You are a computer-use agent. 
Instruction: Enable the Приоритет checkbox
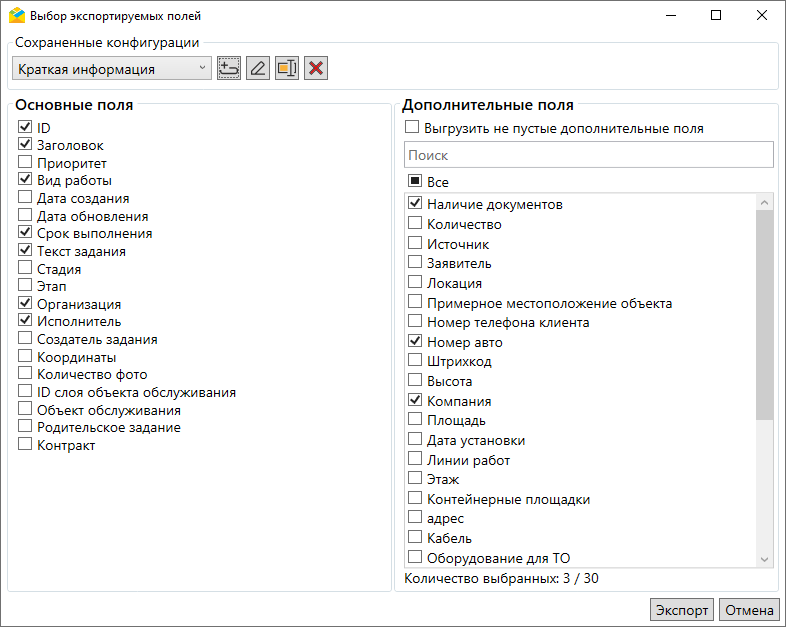25,163
